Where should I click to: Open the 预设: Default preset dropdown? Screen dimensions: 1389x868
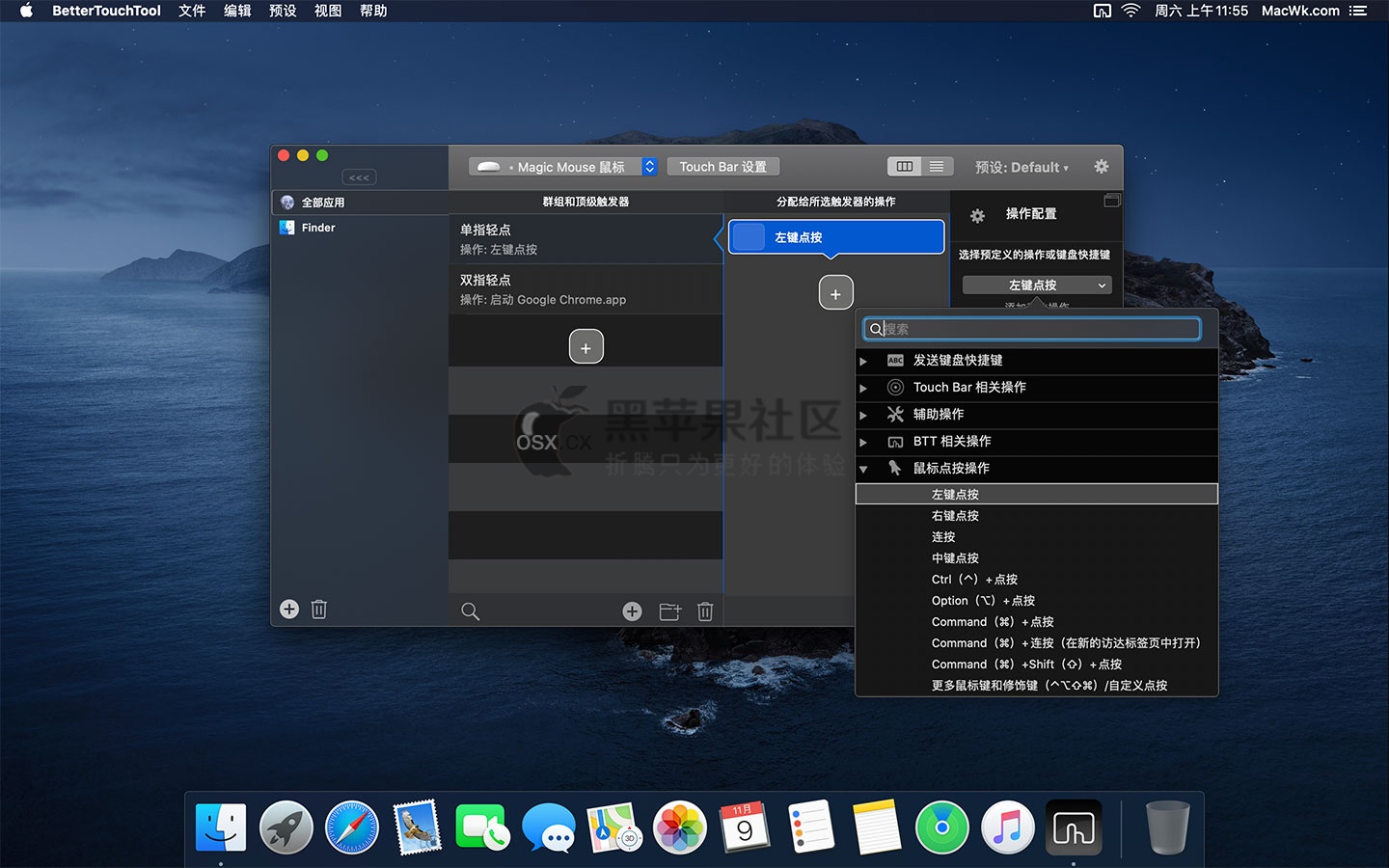pyautogui.click(x=1021, y=167)
